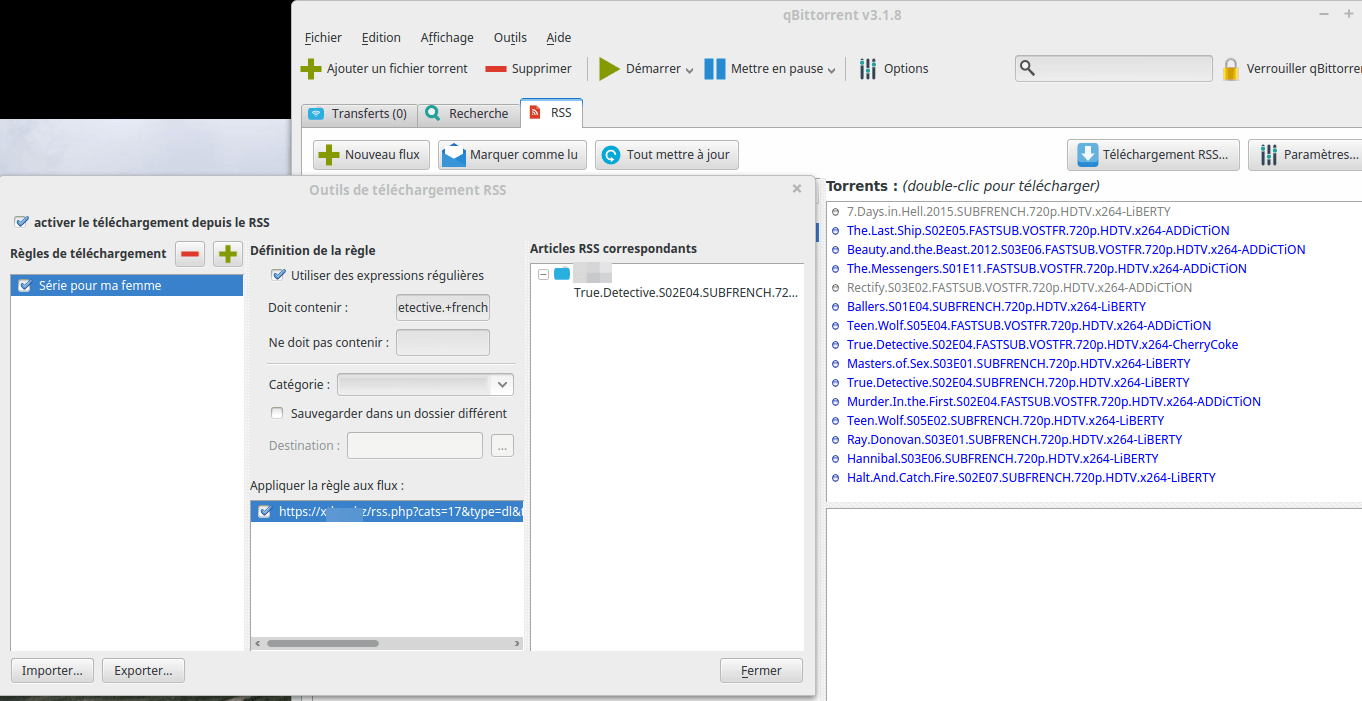This screenshot has height=701, width=1362.
Task: Click the Exporter... button
Action: 143,670
